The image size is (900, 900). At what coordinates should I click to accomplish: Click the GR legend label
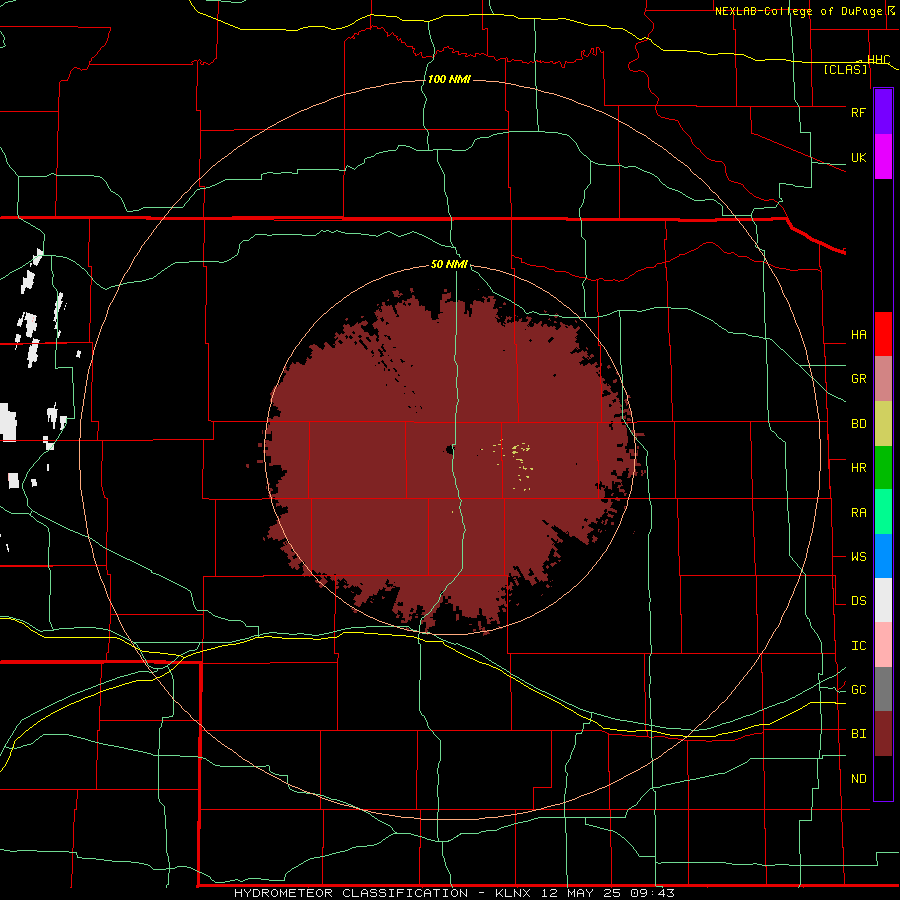click(x=858, y=379)
